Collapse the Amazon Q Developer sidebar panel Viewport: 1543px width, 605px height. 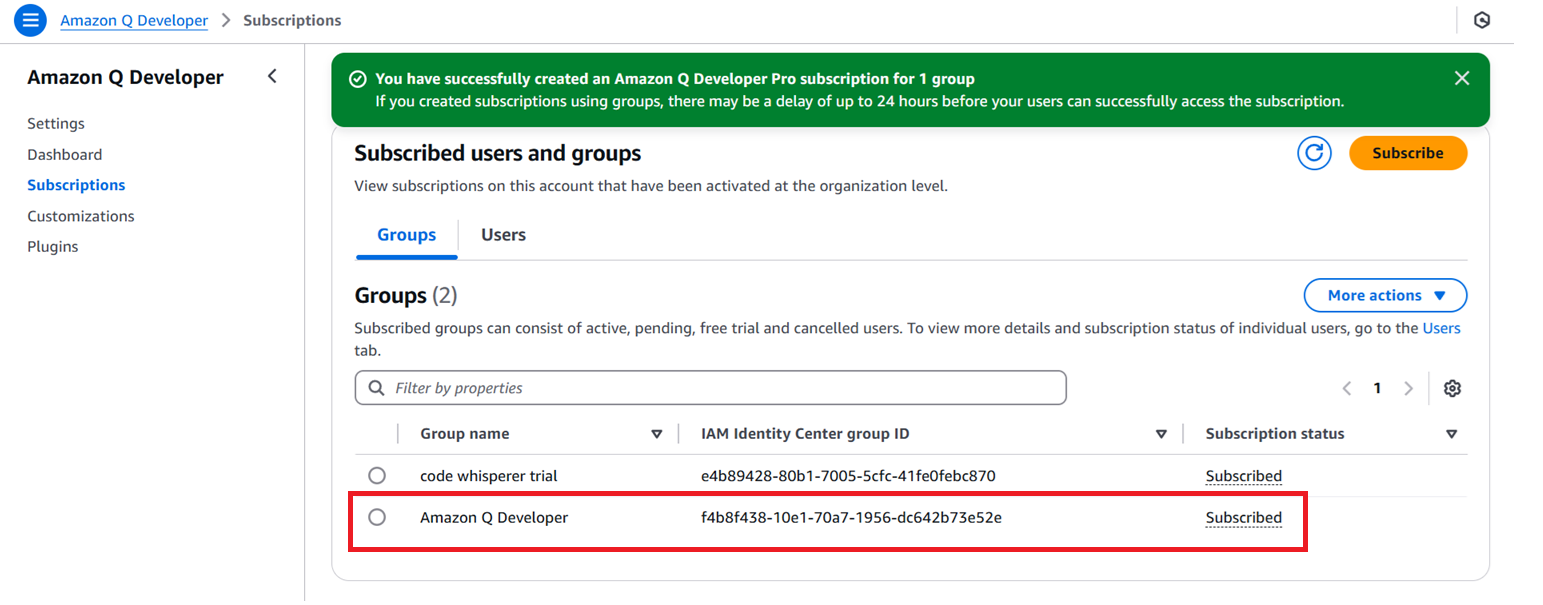272,75
